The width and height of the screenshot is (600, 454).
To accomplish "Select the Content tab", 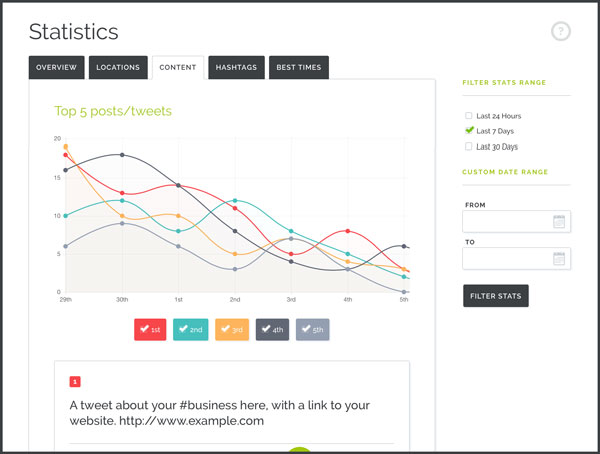I will [178, 68].
